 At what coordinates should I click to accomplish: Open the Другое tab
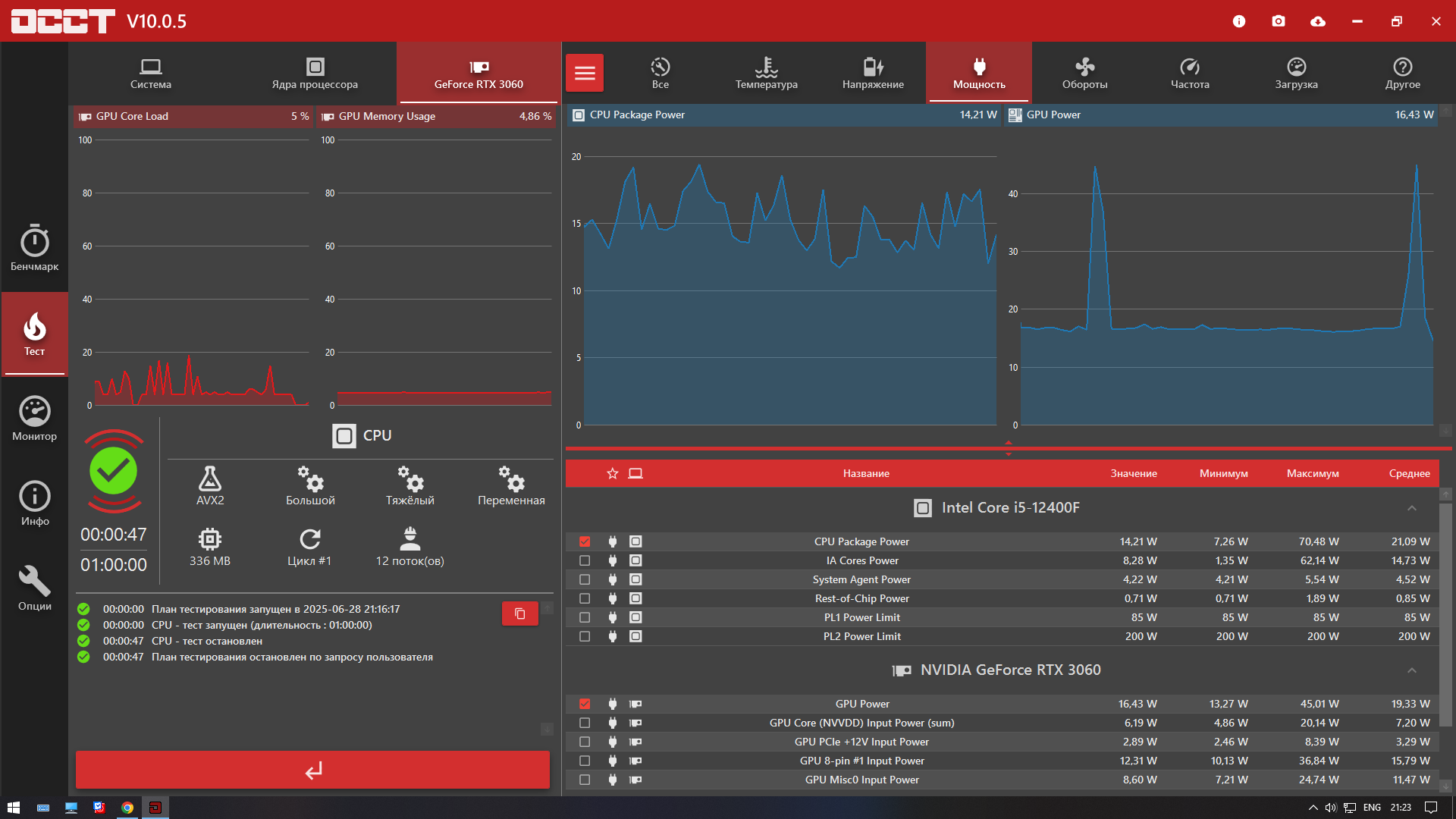pyautogui.click(x=1403, y=74)
